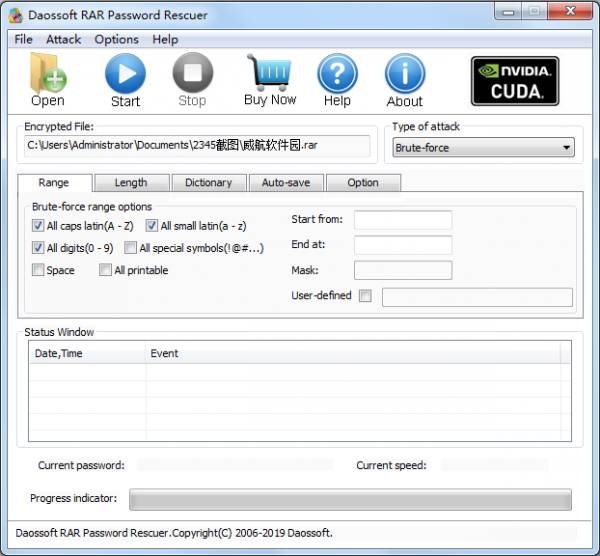Toggle All caps latin(A - Z) checkbox

pos(38,226)
